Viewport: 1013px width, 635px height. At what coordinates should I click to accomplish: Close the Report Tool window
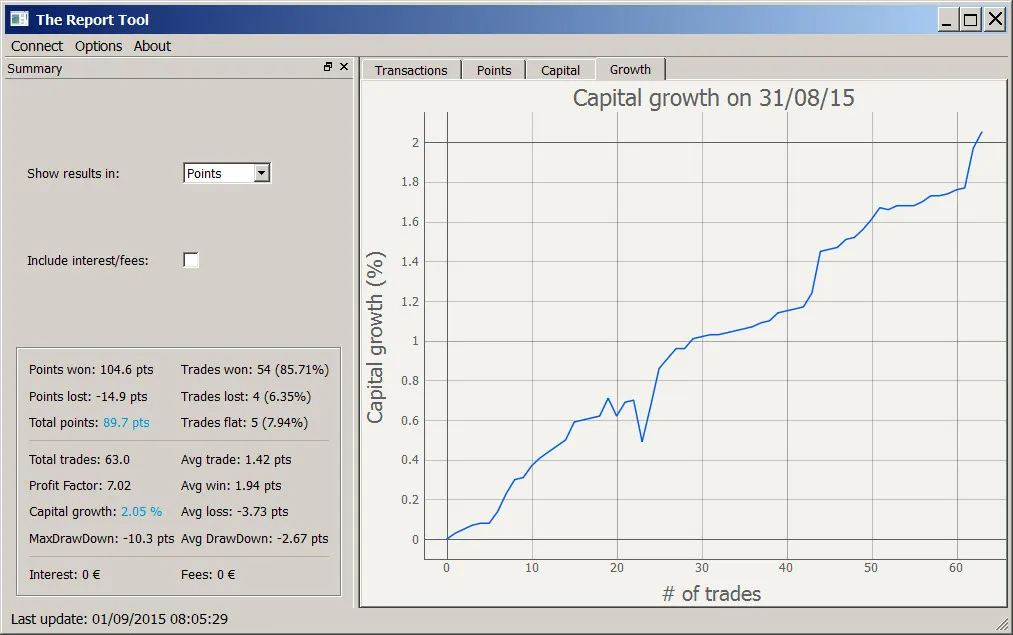coord(995,19)
